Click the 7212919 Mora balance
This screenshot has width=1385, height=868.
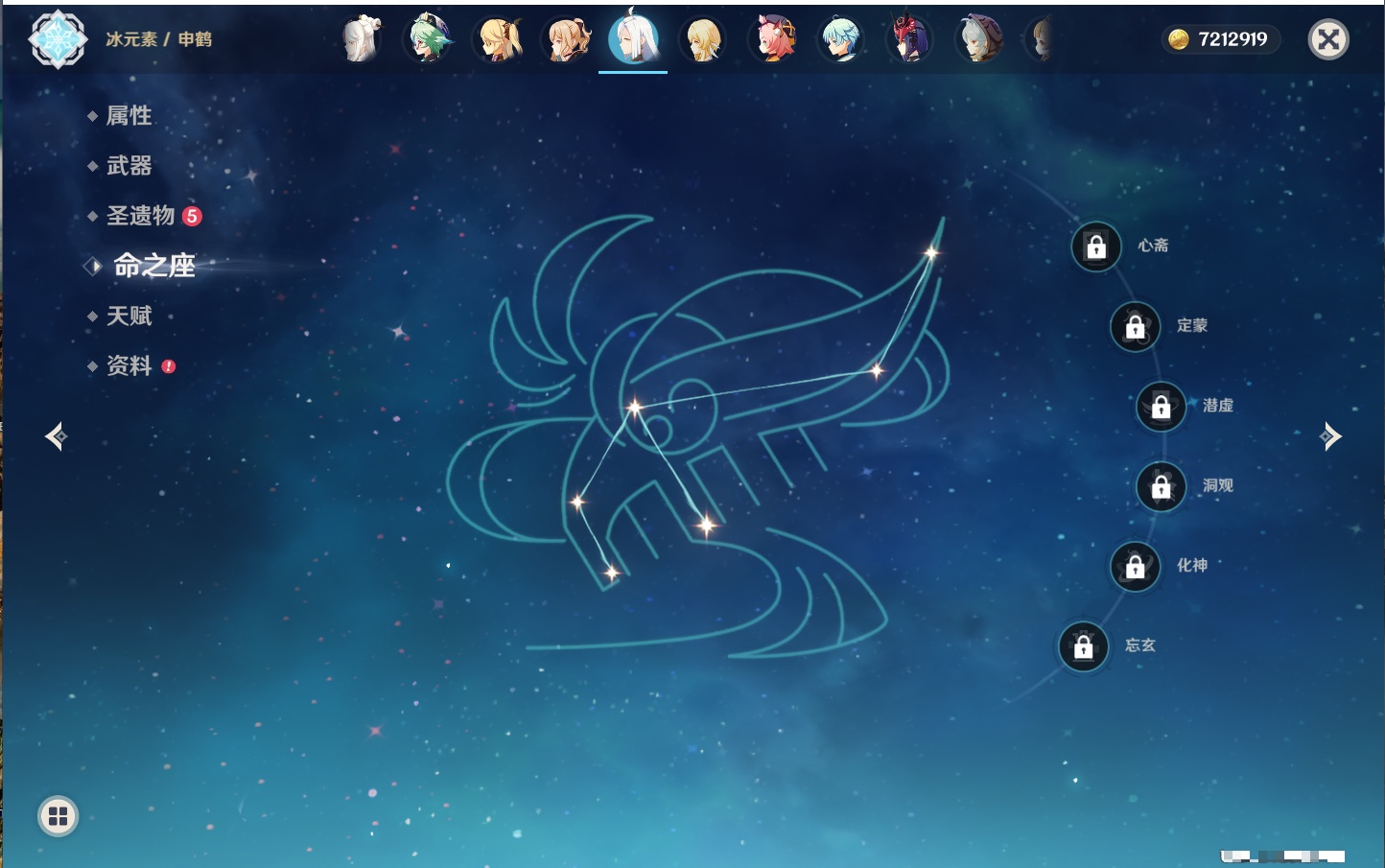pos(1232,39)
